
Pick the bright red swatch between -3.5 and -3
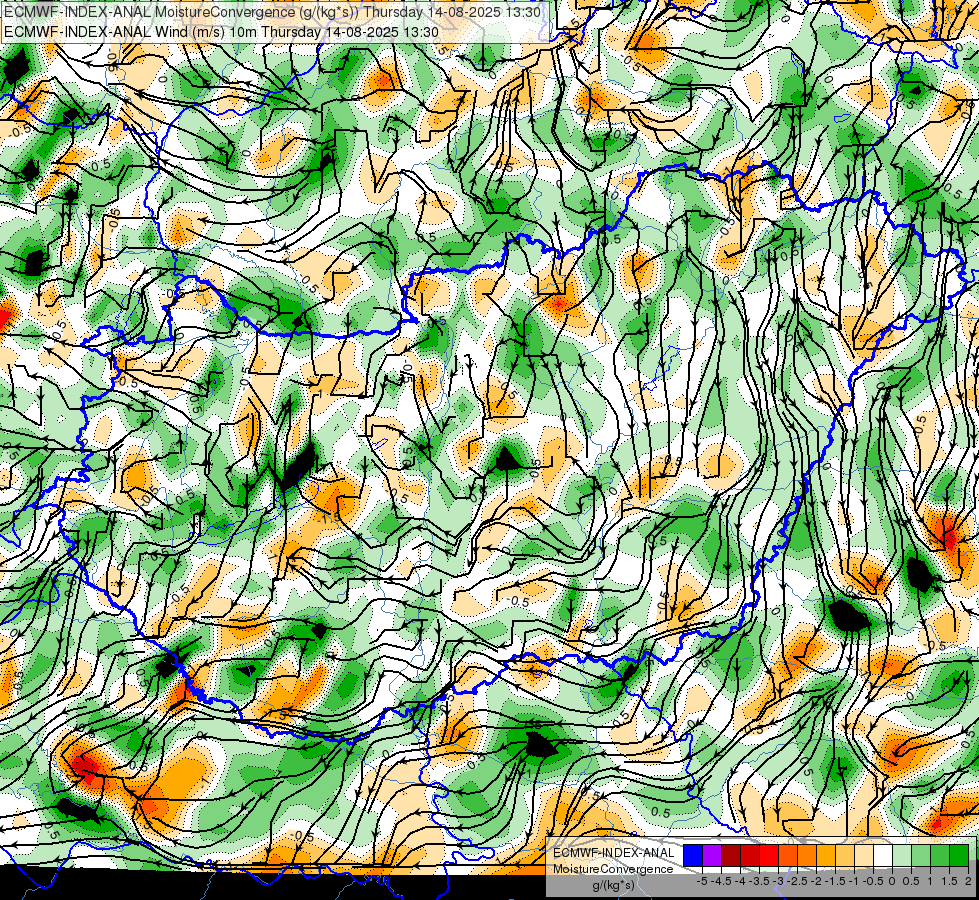pyautogui.click(x=769, y=855)
